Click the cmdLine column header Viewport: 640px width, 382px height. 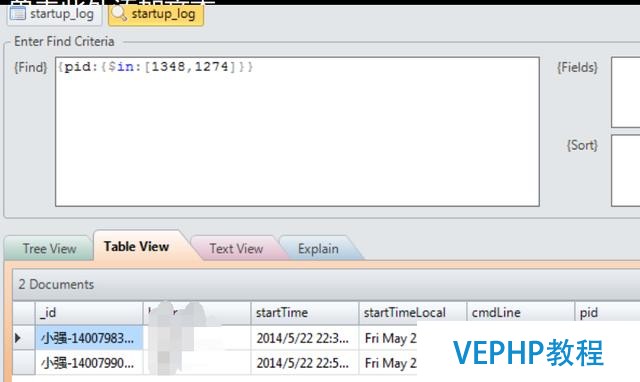click(520, 313)
